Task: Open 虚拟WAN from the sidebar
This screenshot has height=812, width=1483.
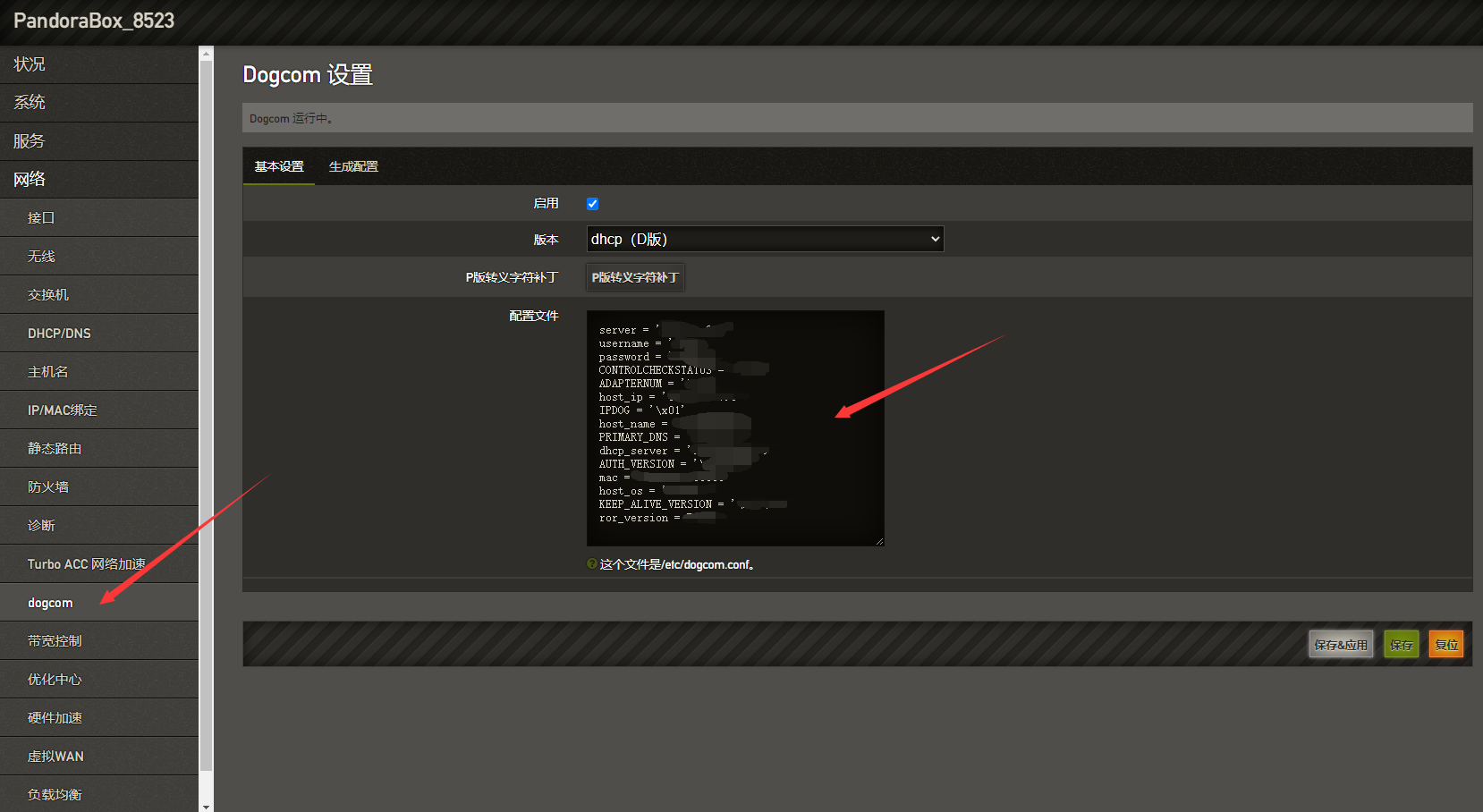Action: coord(98,757)
